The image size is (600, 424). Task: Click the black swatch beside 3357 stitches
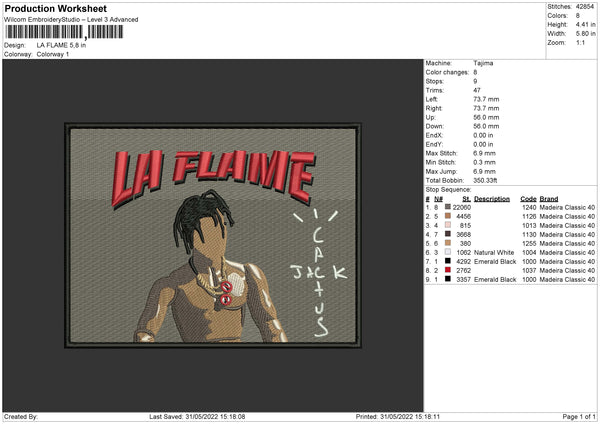(x=448, y=279)
